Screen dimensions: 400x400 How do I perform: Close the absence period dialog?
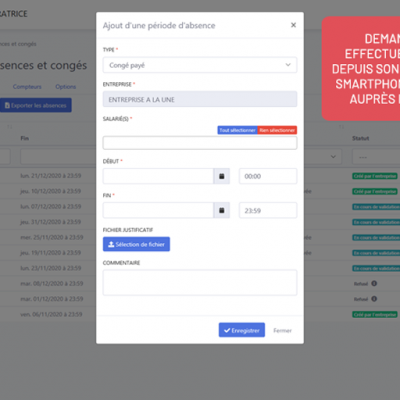click(x=293, y=25)
